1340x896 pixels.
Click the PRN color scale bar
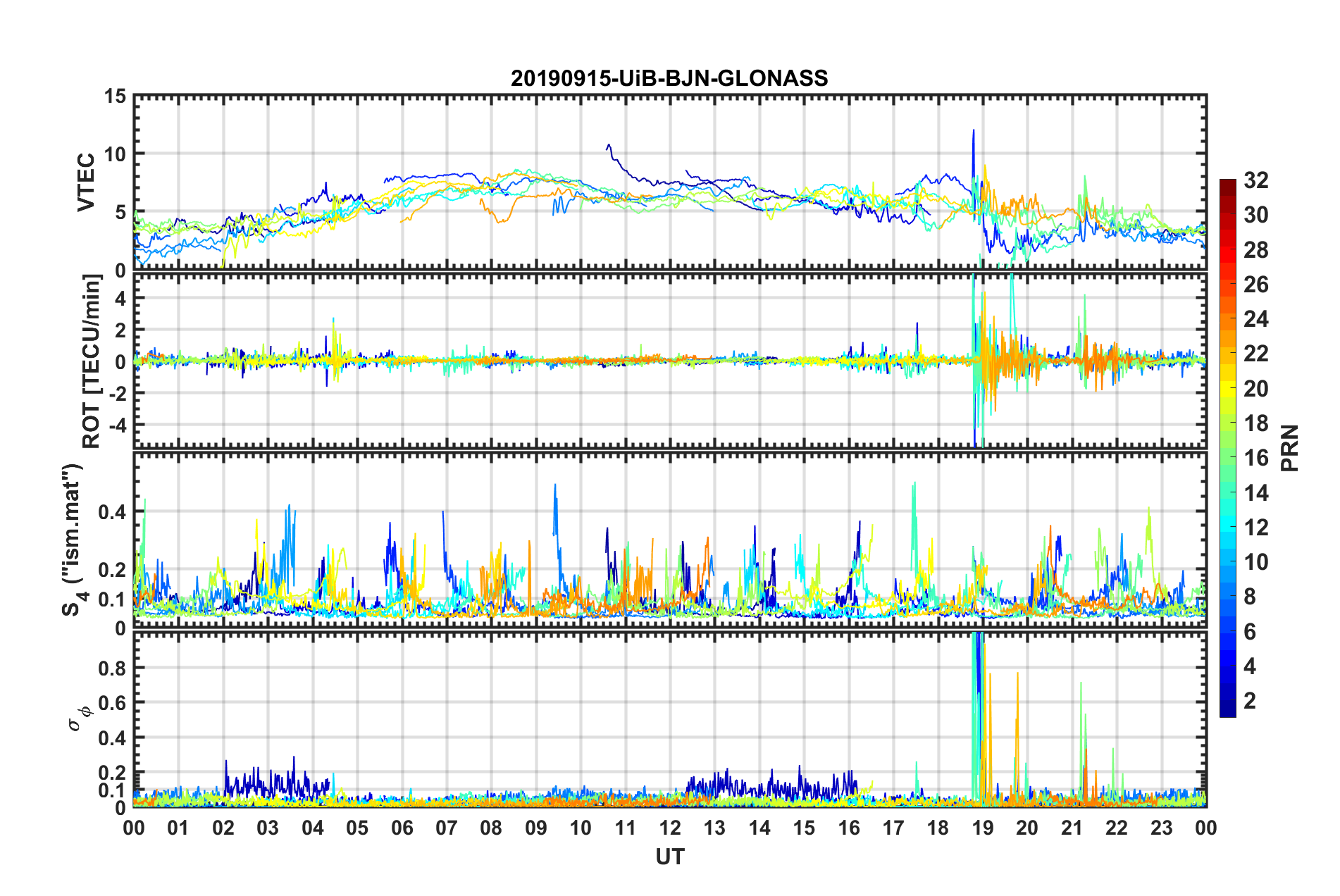pyautogui.click(x=1228, y=448)
